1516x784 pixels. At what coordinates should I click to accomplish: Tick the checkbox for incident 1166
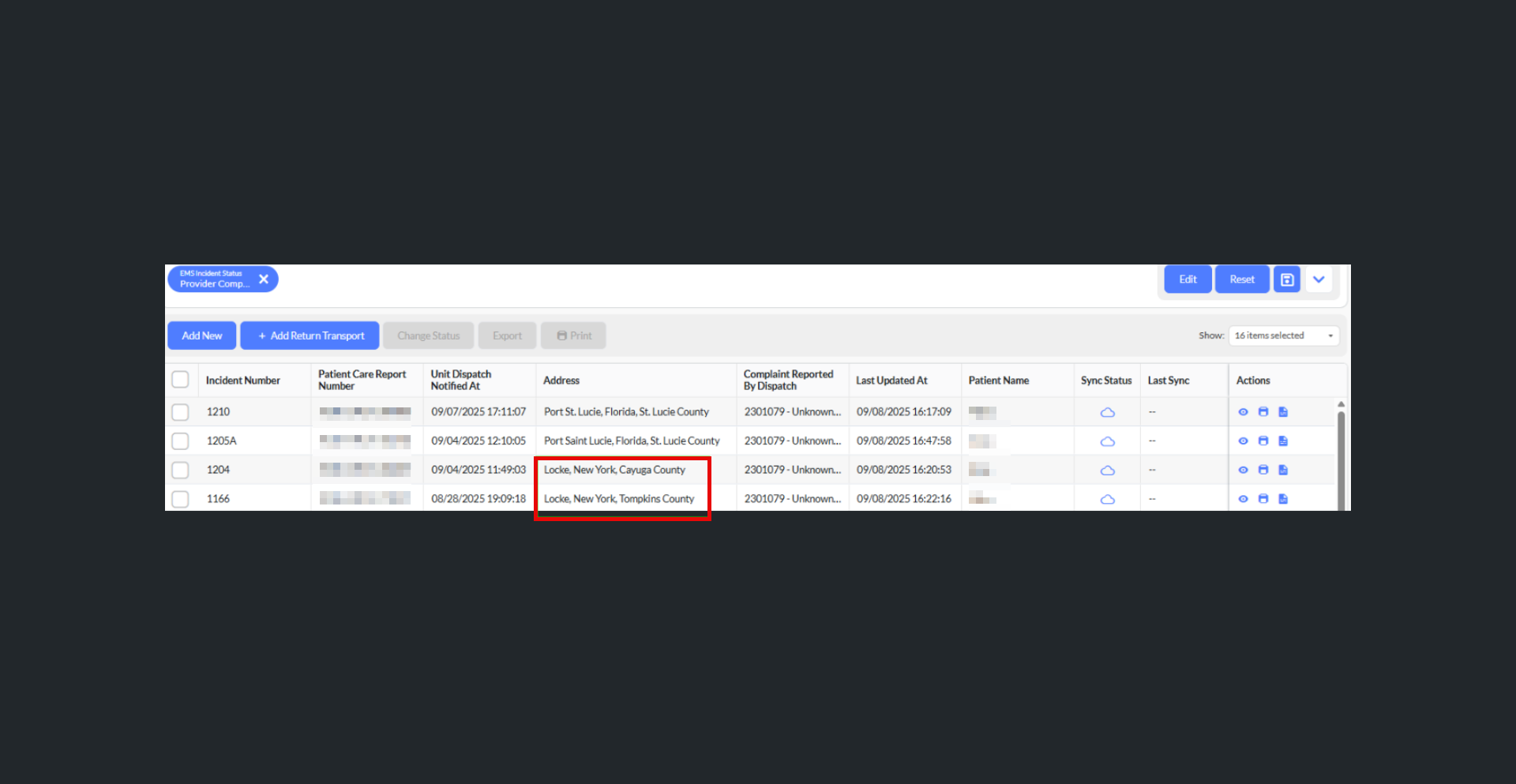coord(180,499)
